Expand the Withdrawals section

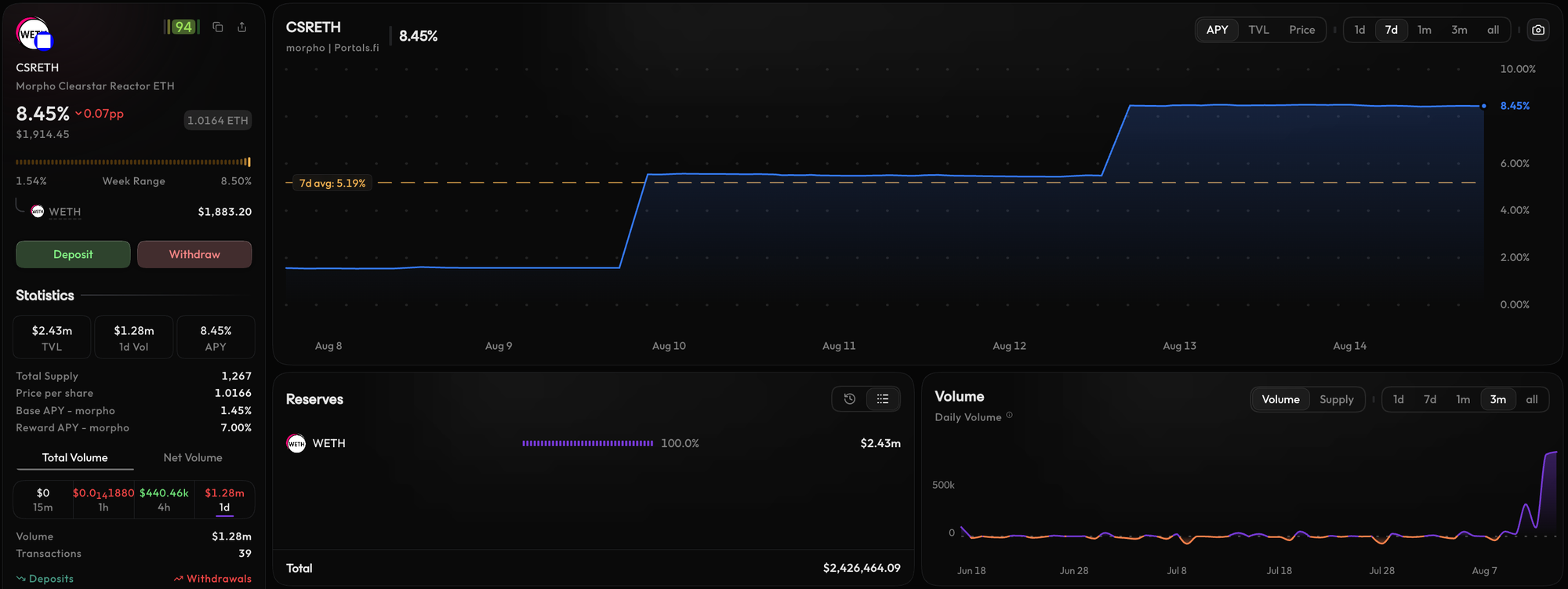pos(212,579)
